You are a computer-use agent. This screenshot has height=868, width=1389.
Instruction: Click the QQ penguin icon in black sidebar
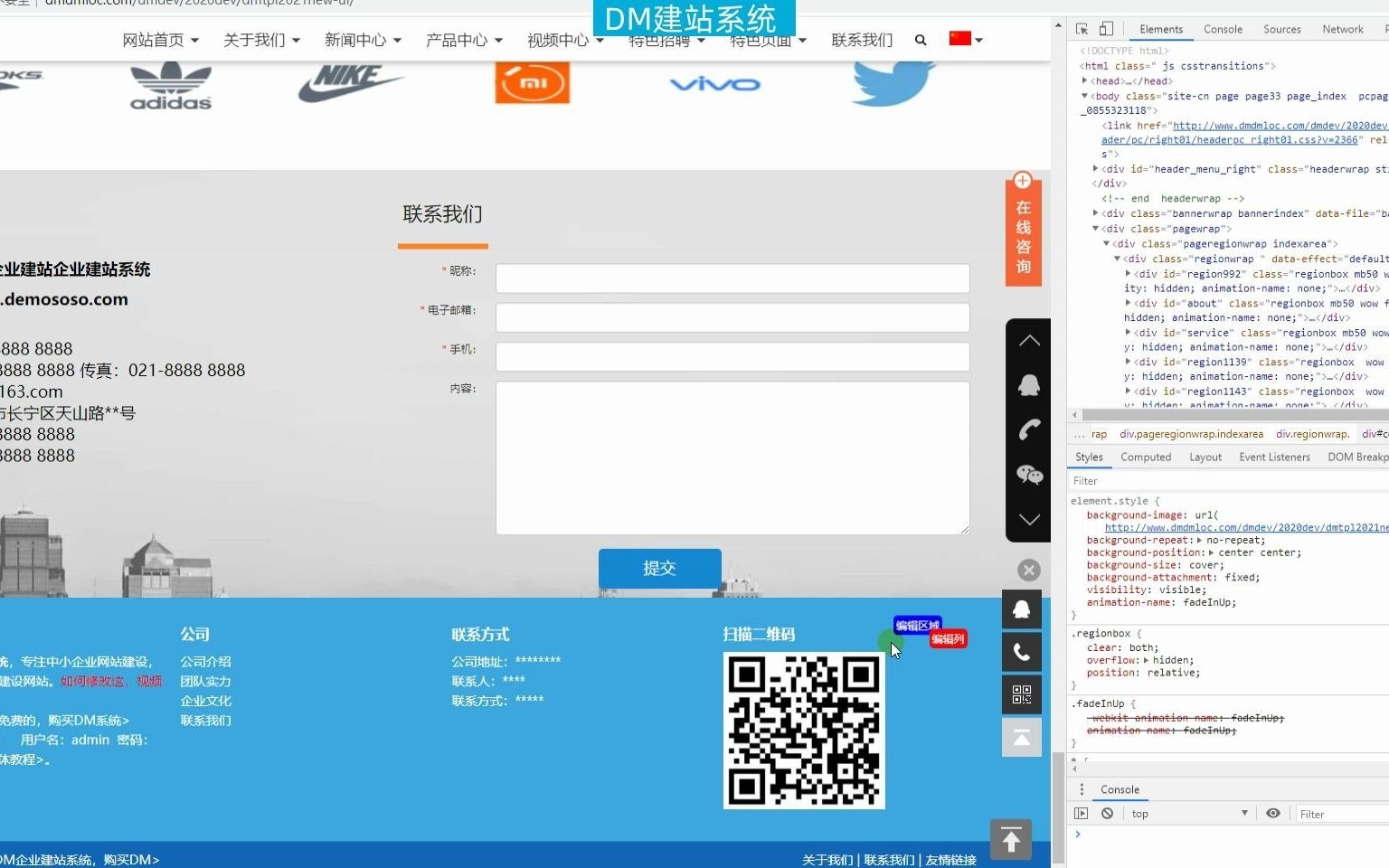pyautogui.click(x=1029, y=386)
